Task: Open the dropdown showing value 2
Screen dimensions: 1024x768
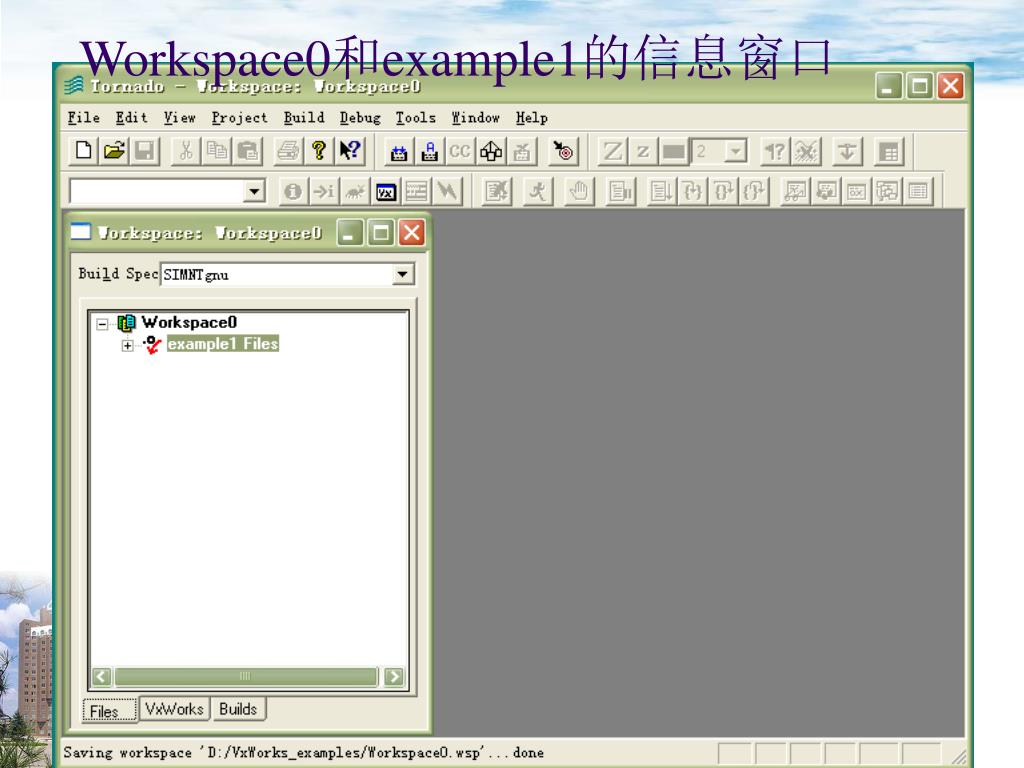Action: coord(735,152)
